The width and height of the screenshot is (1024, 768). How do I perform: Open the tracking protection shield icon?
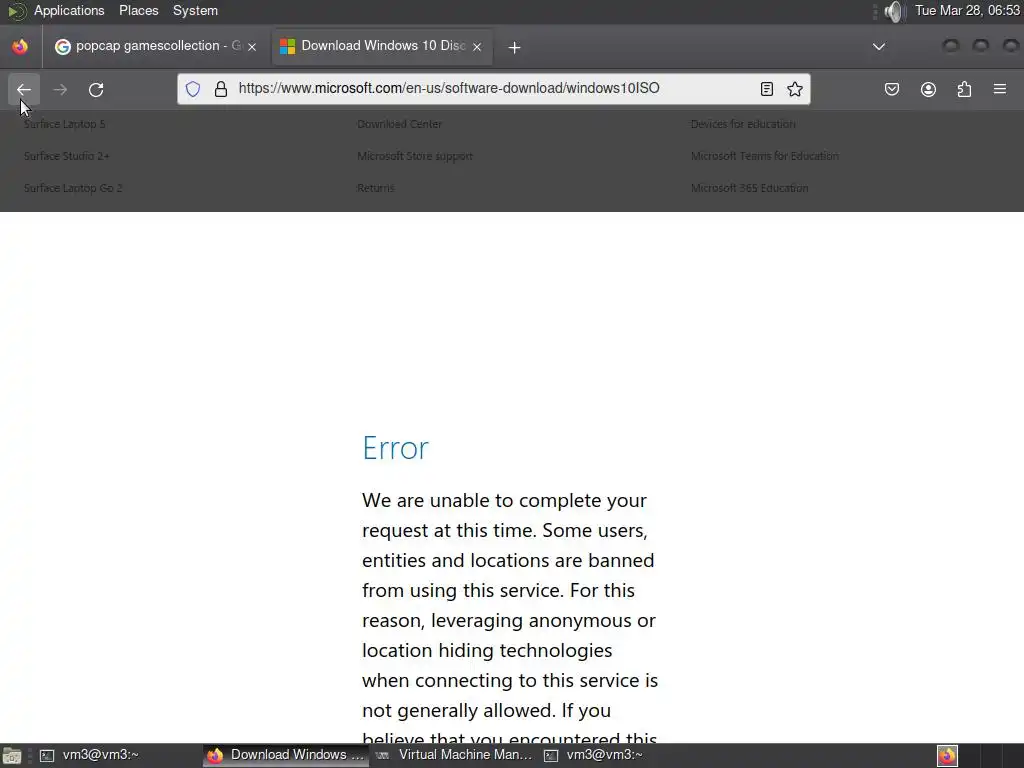coord(193,89)
